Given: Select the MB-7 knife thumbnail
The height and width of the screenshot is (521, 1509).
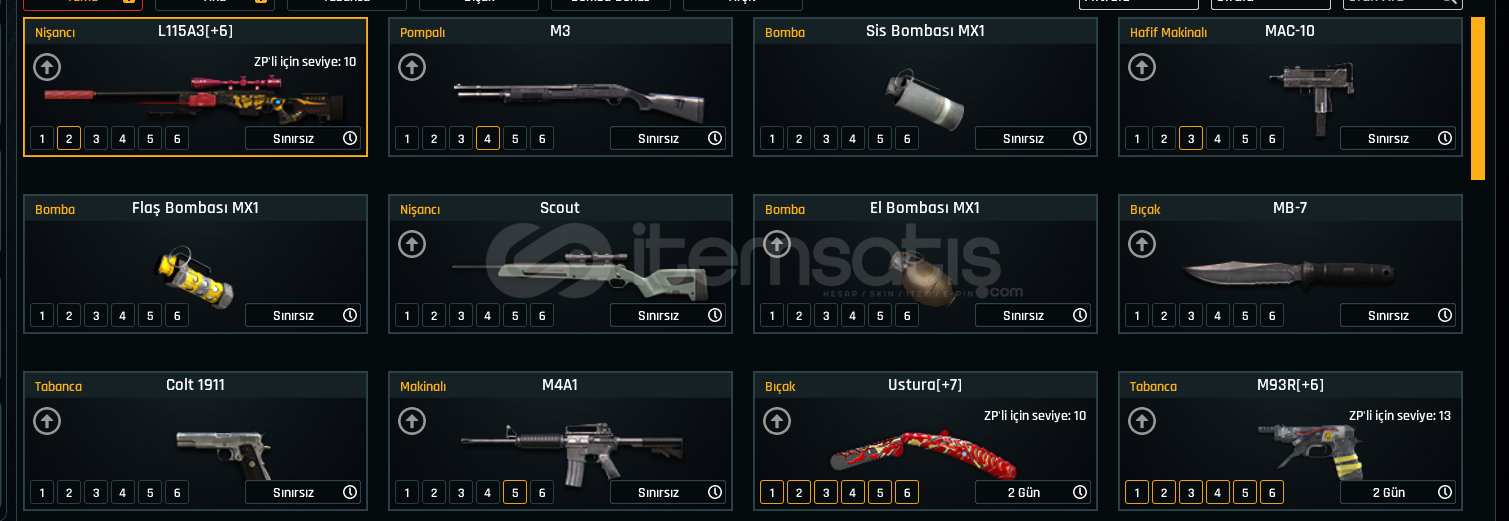Looking at the screenshot, I should [1287, 273].
